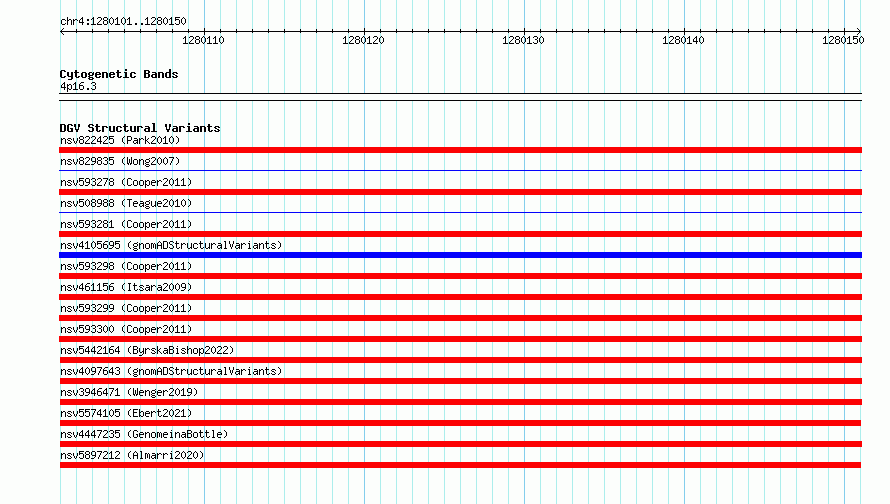Click the red bar under nsv4447235
This screenshot has height=504, width=890.
click(460, 444)
